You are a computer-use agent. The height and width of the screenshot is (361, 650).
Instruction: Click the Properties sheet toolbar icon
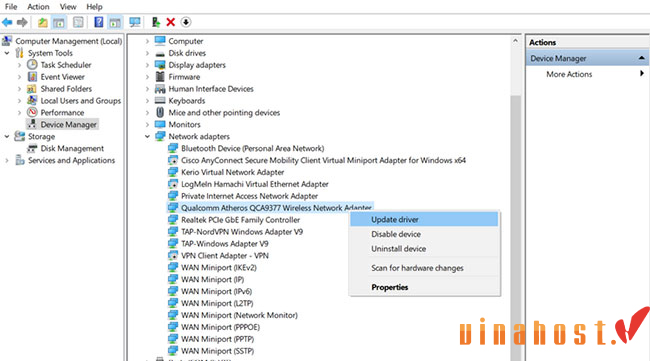pos(78,22)
